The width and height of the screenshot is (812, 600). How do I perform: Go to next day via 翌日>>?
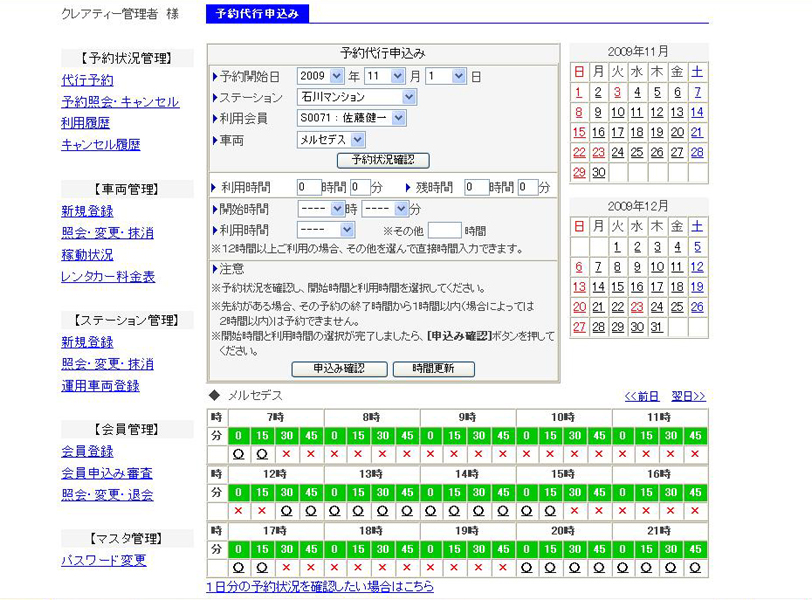pyautogui.click(x=688, y=397)
